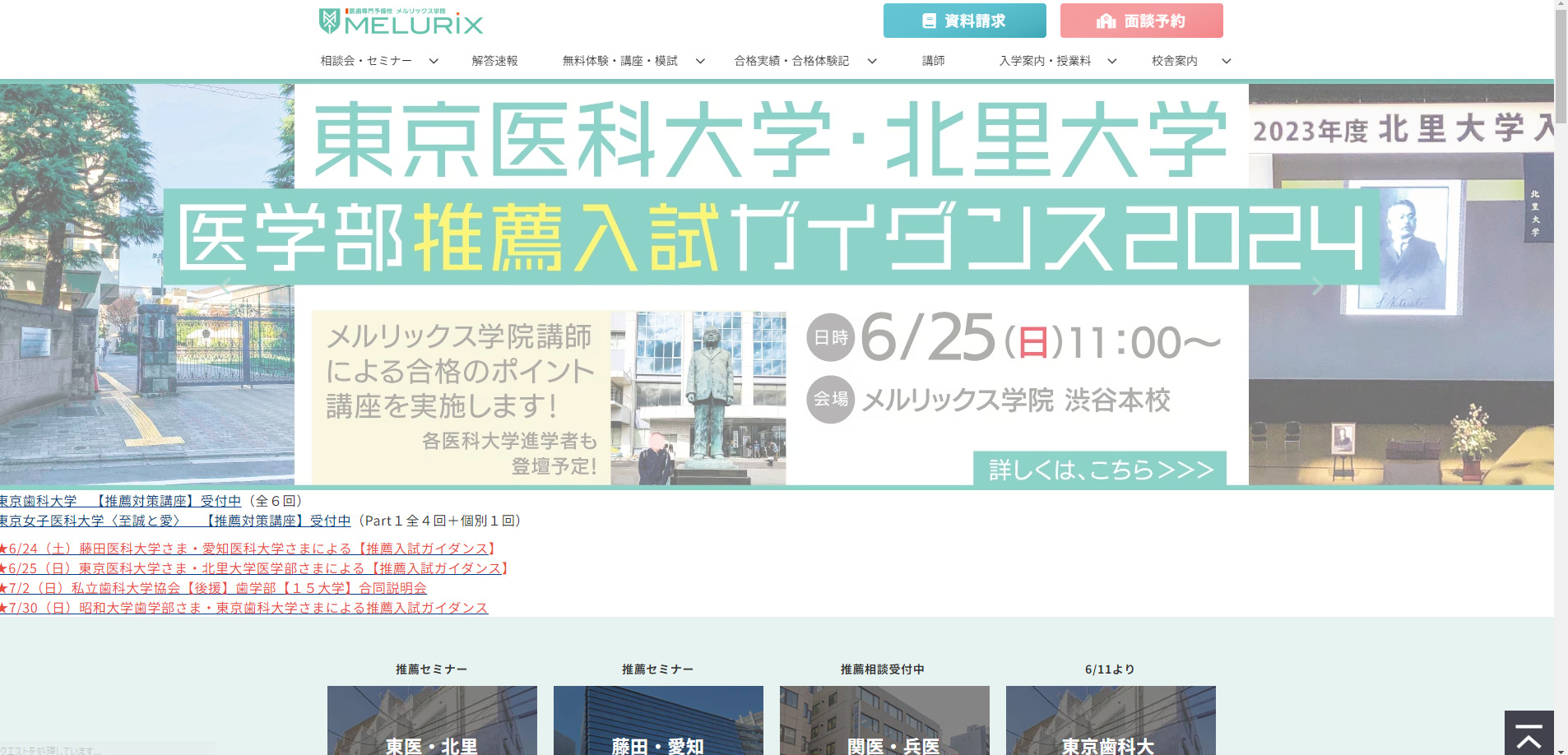Open 東京女子医科大学【推薦対策講座】受付中 link
This screenshot has width=1568, height=755.
[175, 521]
